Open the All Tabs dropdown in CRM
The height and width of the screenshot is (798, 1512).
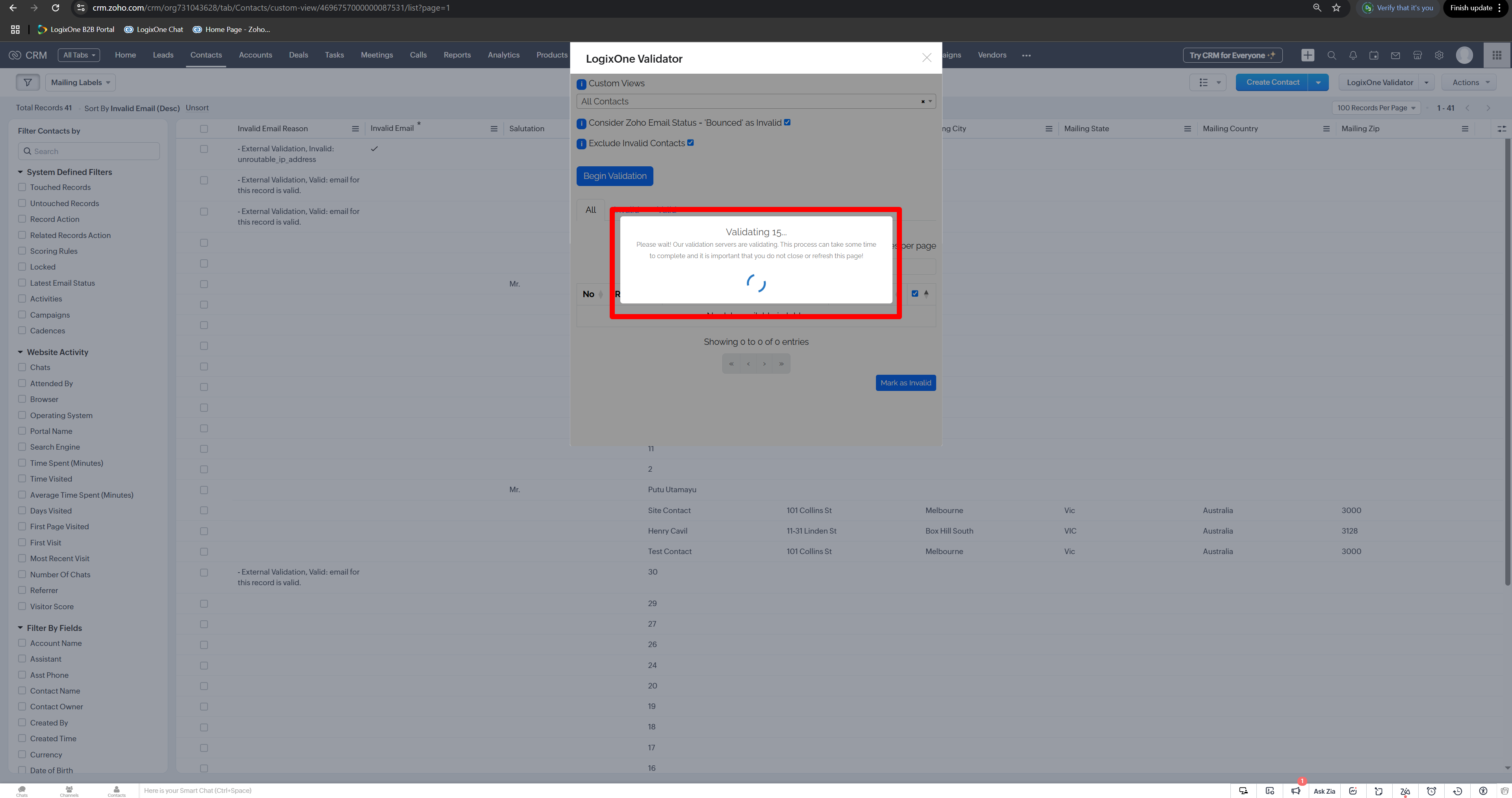79,55
